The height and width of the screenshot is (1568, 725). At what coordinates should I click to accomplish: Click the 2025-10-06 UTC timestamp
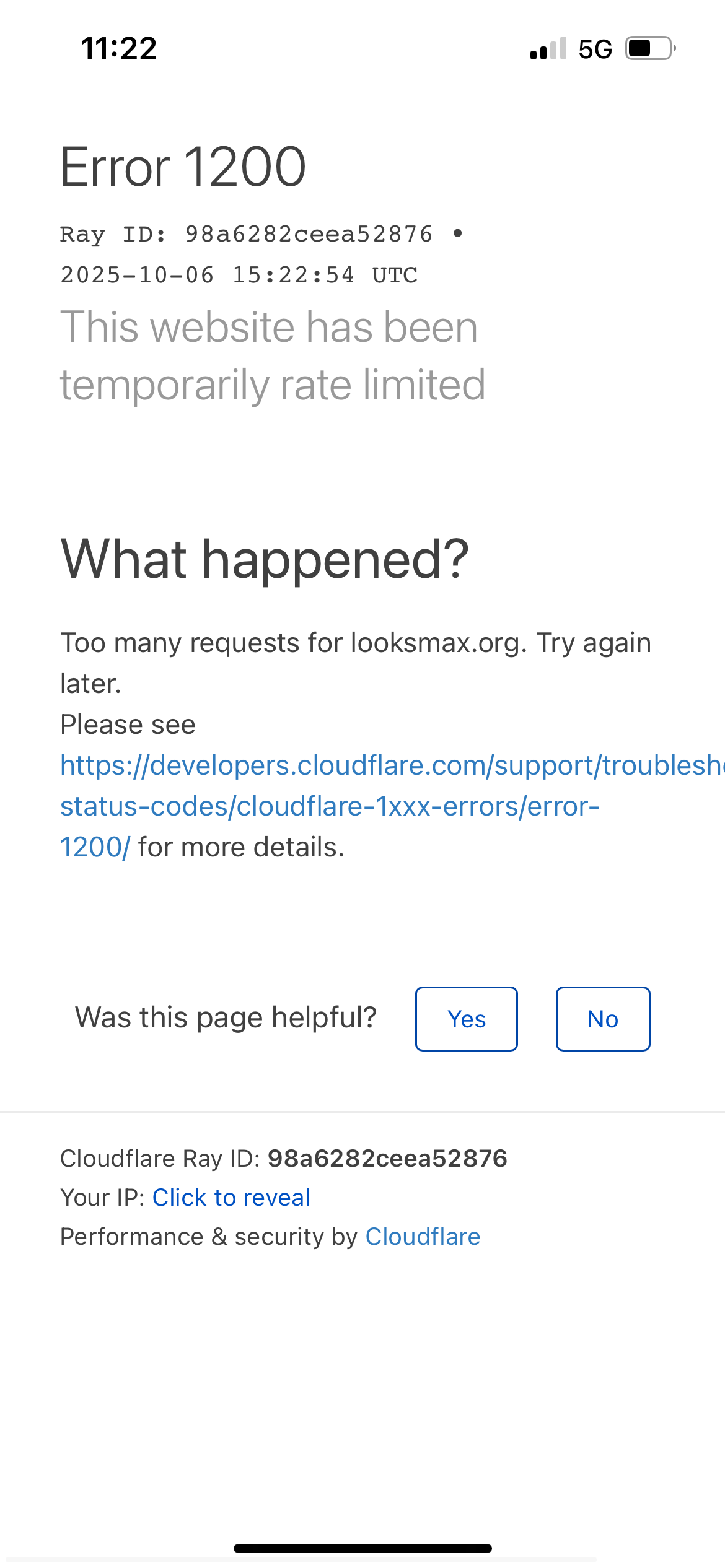[239, 275]
